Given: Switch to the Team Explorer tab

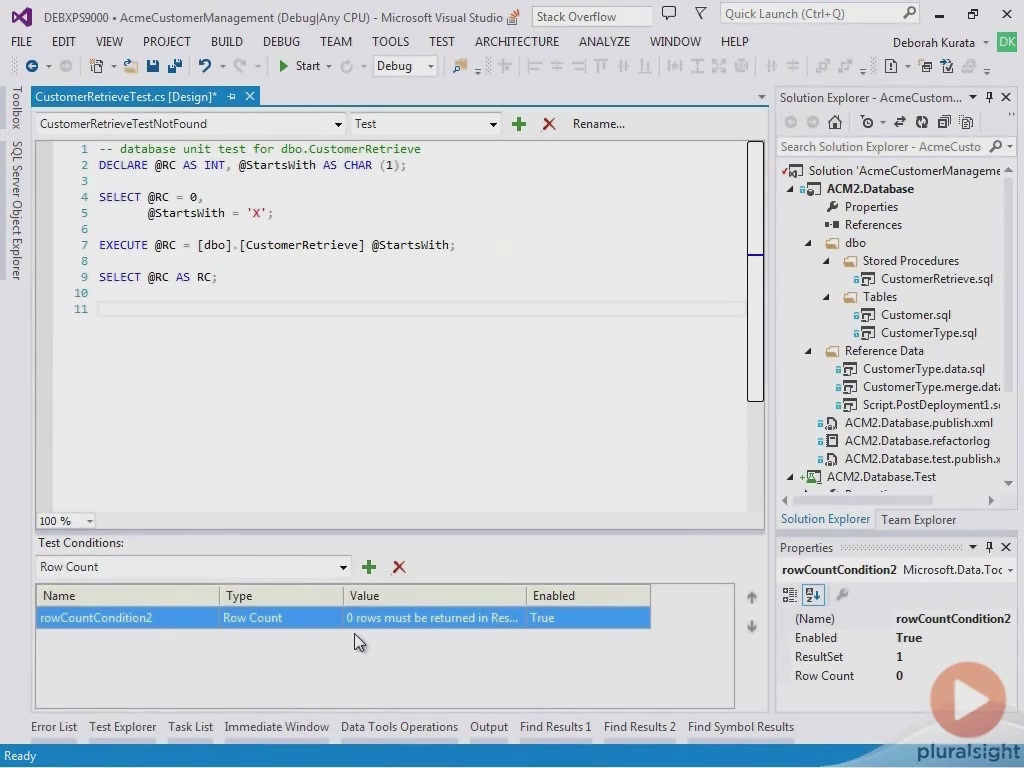Looking at the screenshot, I should 918,520.
